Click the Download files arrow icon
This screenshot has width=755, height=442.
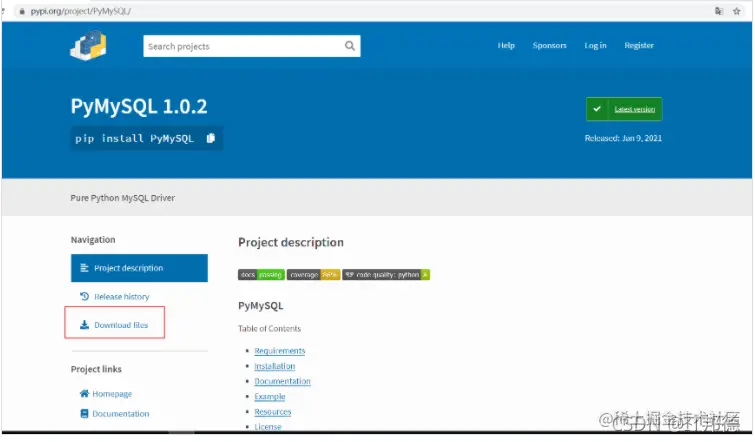coord(84,325)
